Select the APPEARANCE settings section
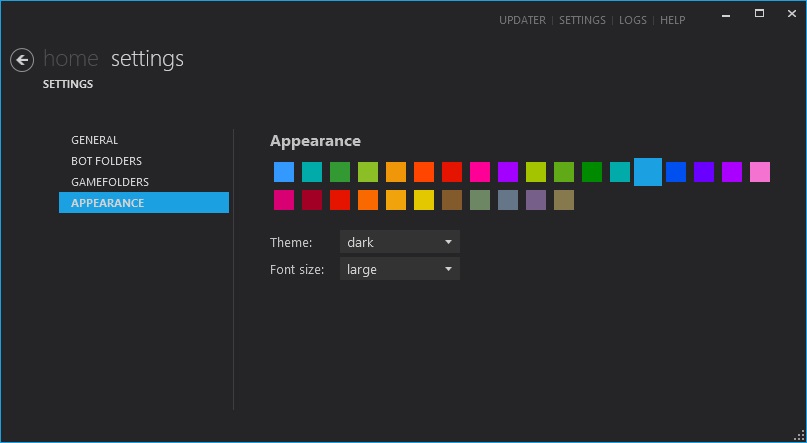The width and height of the screenshot is (807, 443). [x=108, y=203]
